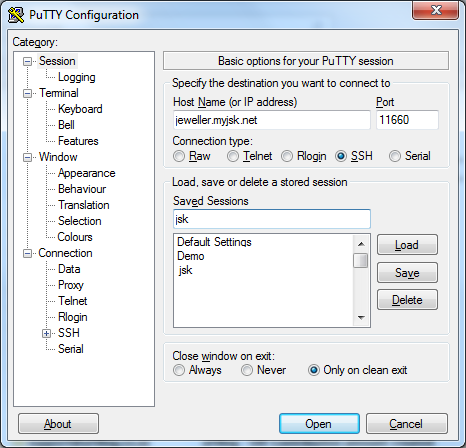Open the Bell settings category
The height and width of the screenshot is (448, 466).
pos(66,125)
